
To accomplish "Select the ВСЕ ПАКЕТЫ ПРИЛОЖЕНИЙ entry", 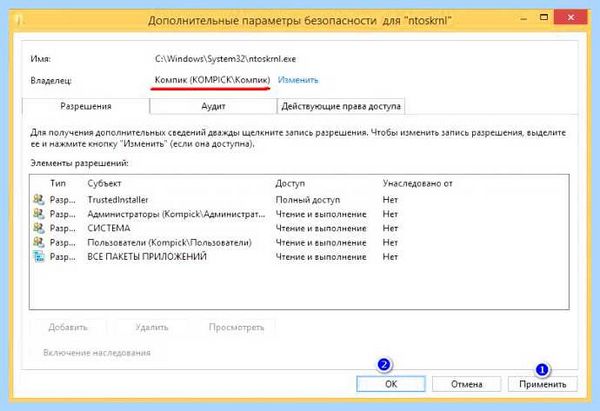I will 299,256.
